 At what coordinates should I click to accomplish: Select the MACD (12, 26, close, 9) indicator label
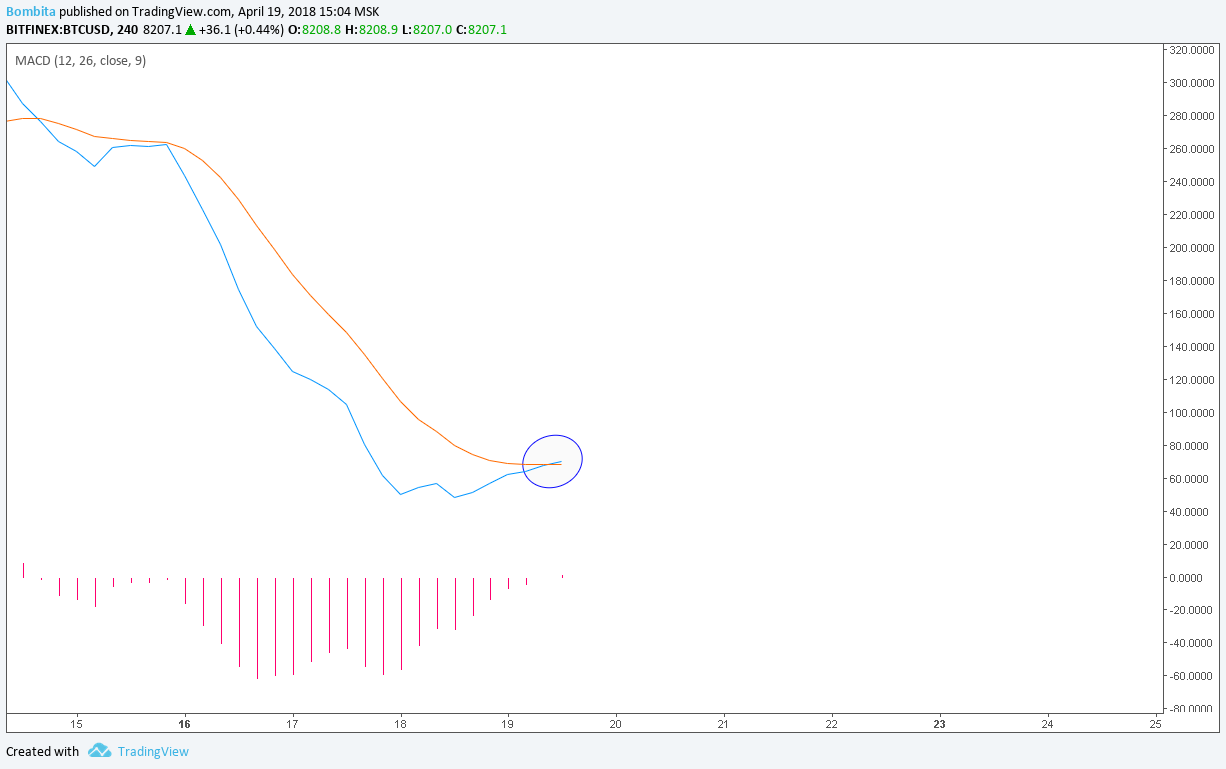click(80, 61)
